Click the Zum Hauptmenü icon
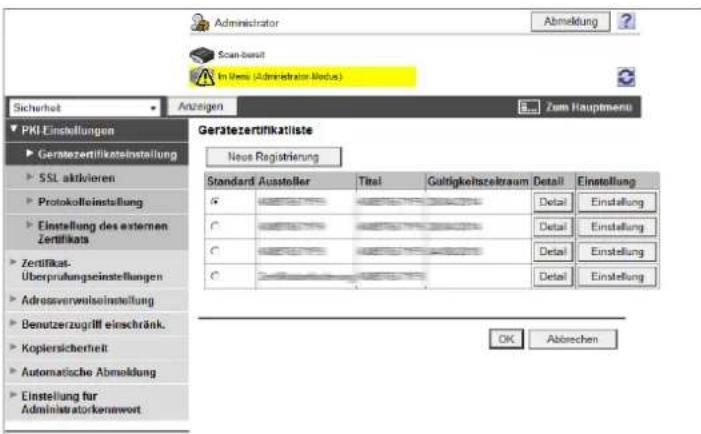Screen dimensions: 701x434 [x=529, y=107]
